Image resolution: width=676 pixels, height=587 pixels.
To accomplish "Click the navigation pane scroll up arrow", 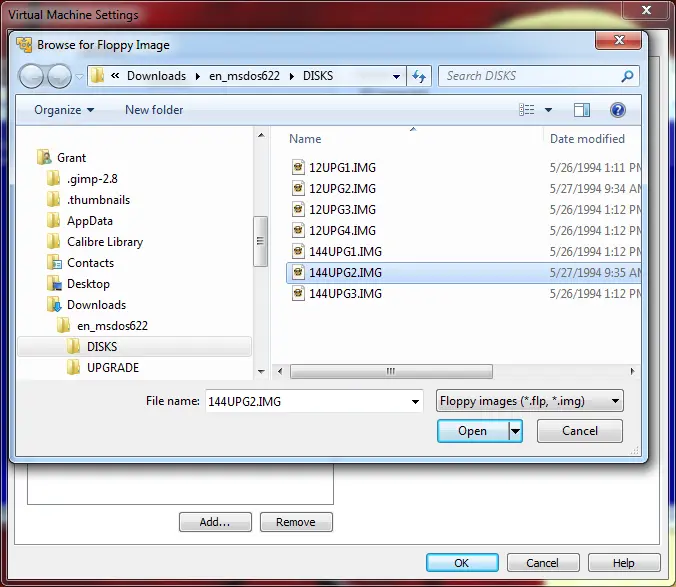I will click(261, 135).
